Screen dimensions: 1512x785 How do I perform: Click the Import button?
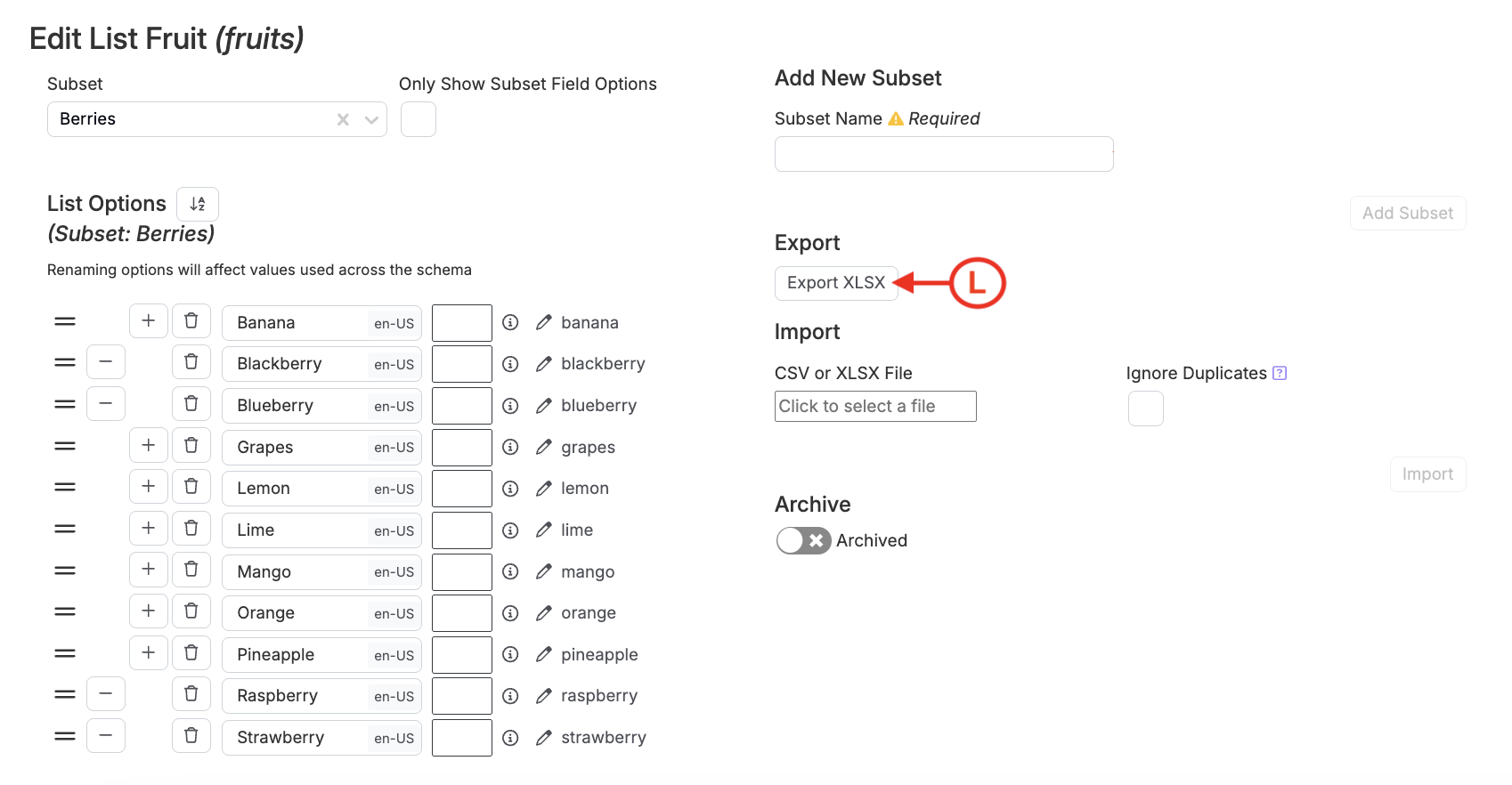1427,474
